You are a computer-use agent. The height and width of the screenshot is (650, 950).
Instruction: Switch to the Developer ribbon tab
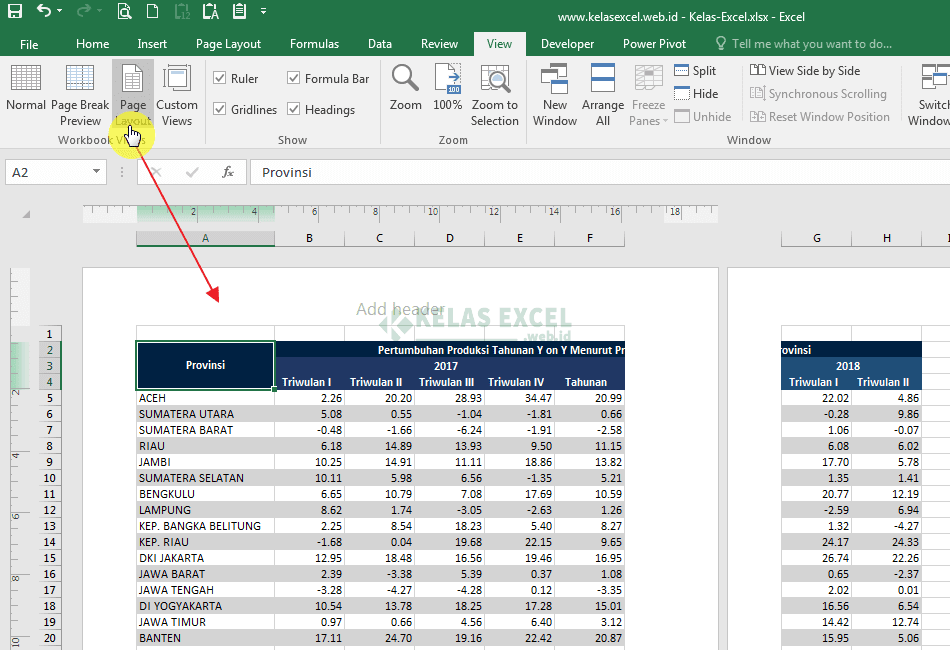click(x=567, y=43)
